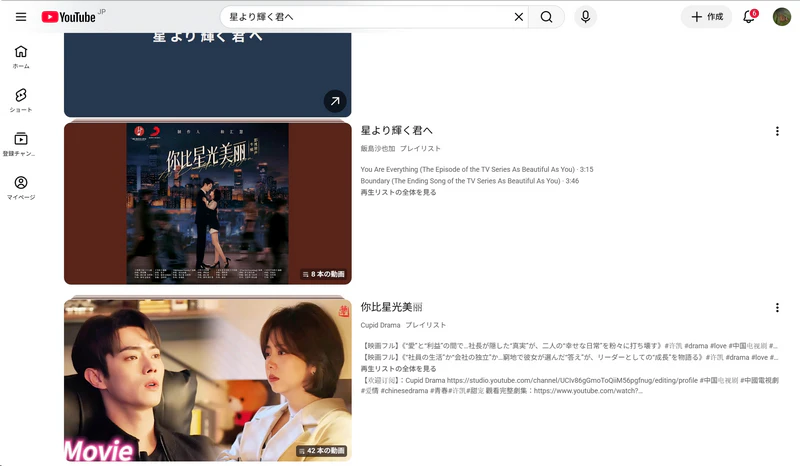800x466 pixels.
Task: Go to YouTube home via logo
Action: coord(68,17)
